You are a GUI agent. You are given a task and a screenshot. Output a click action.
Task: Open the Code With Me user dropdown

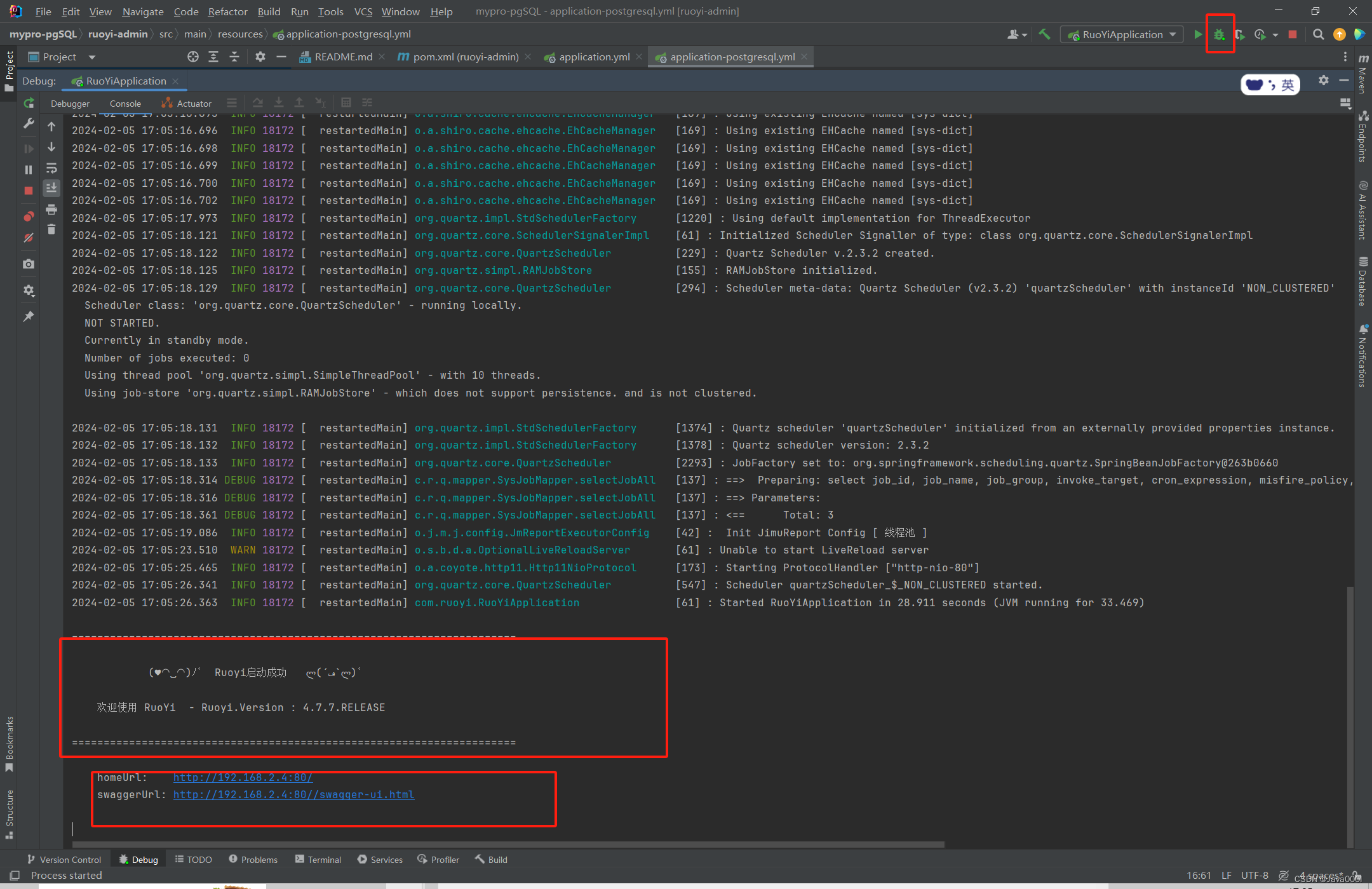[x=1017, y=34]
